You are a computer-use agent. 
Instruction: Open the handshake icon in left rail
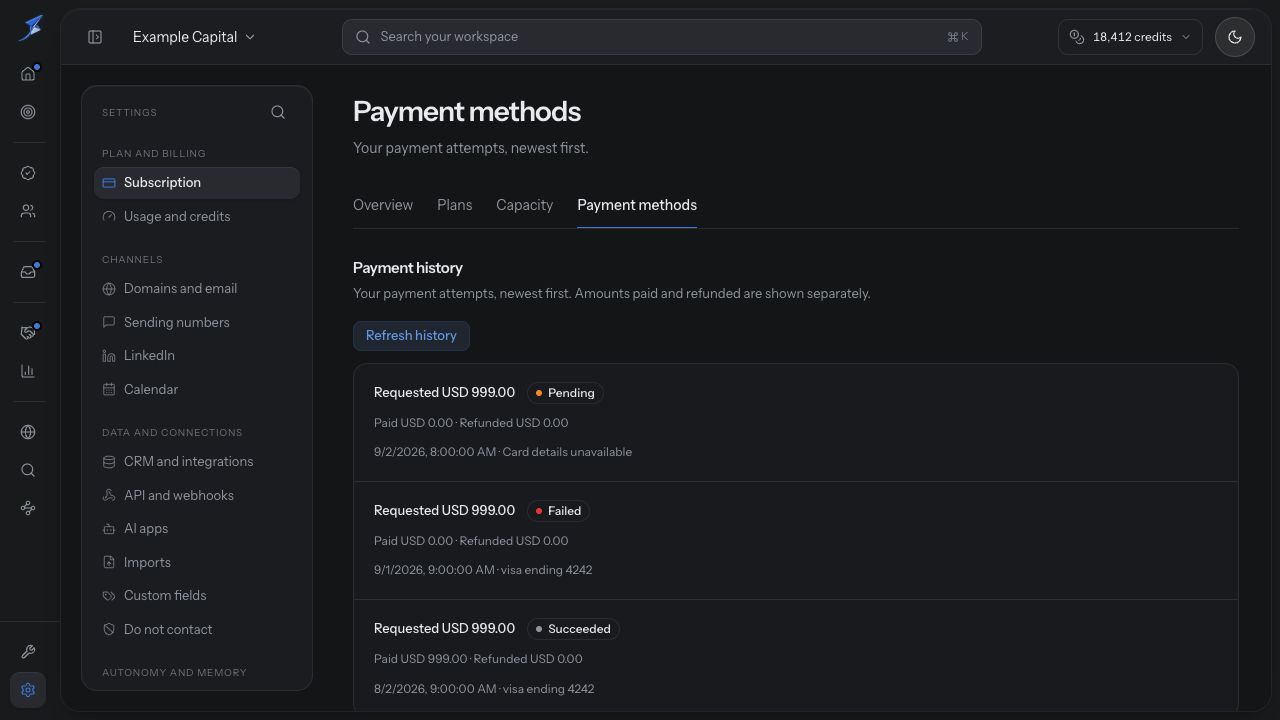(28, 333)
